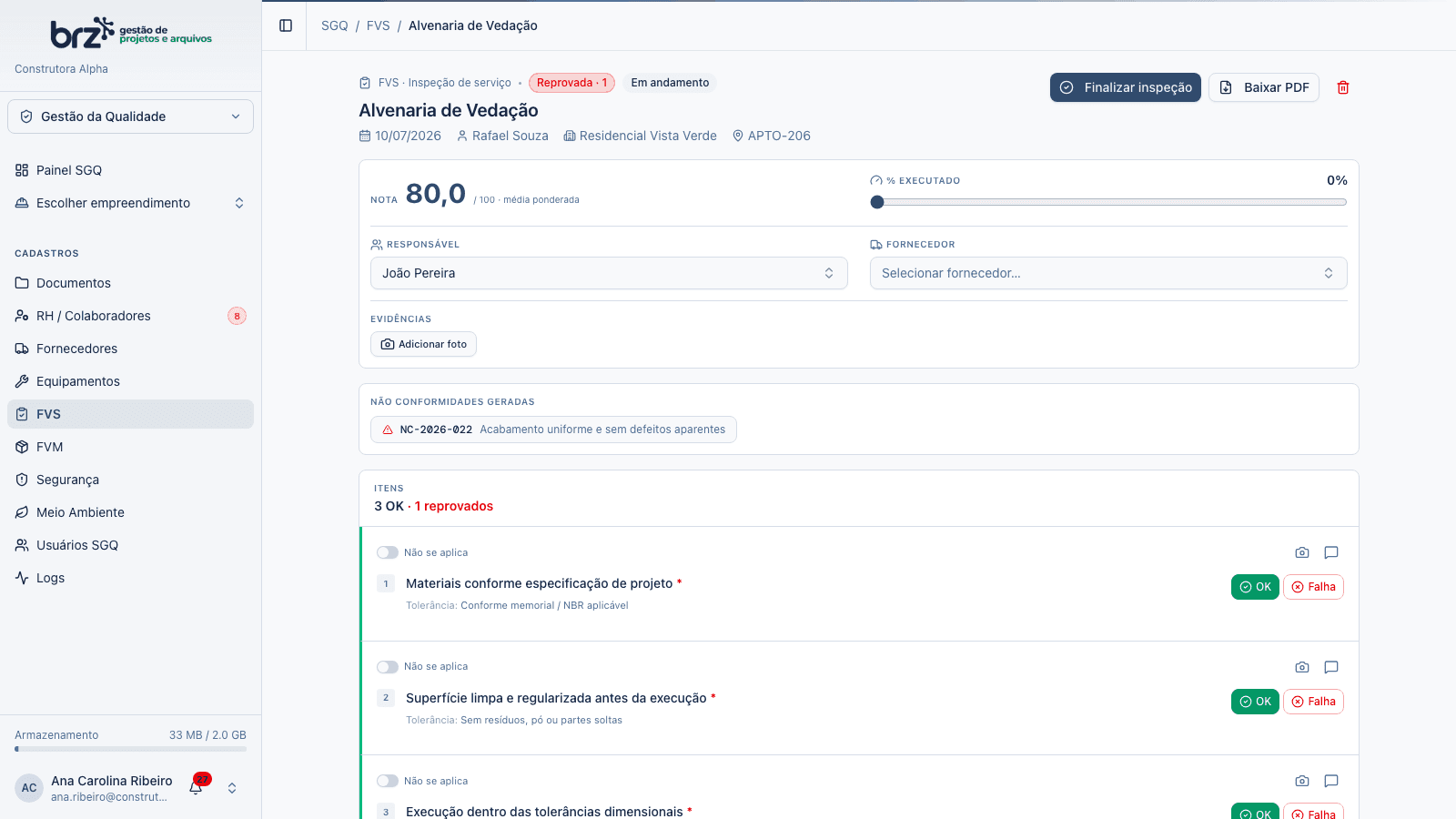Open Painel SGQ in sidebar

pyautogui.click(x=130, y=170)
